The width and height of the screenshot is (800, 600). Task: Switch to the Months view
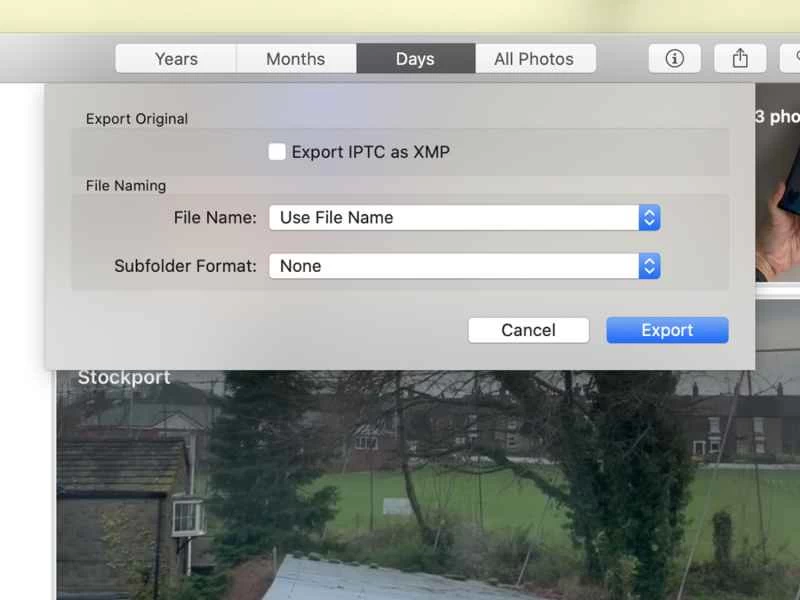295,58
